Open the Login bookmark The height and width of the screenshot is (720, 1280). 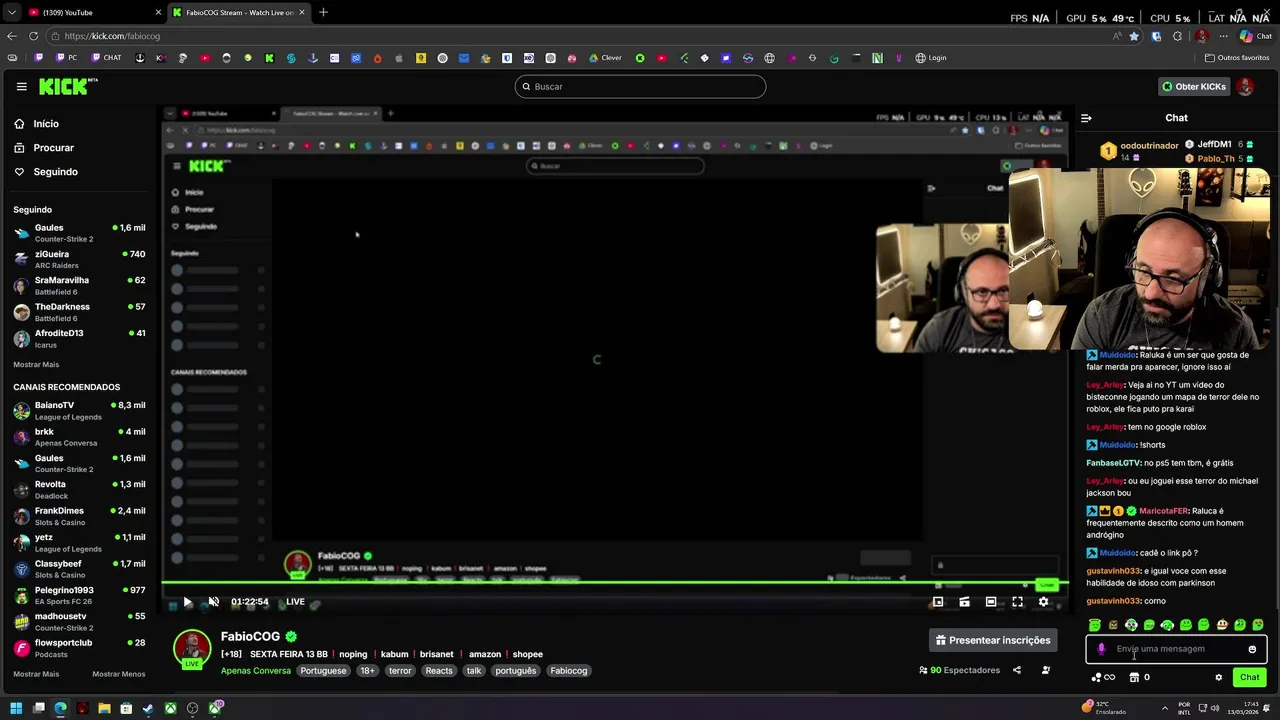(930, 58)
